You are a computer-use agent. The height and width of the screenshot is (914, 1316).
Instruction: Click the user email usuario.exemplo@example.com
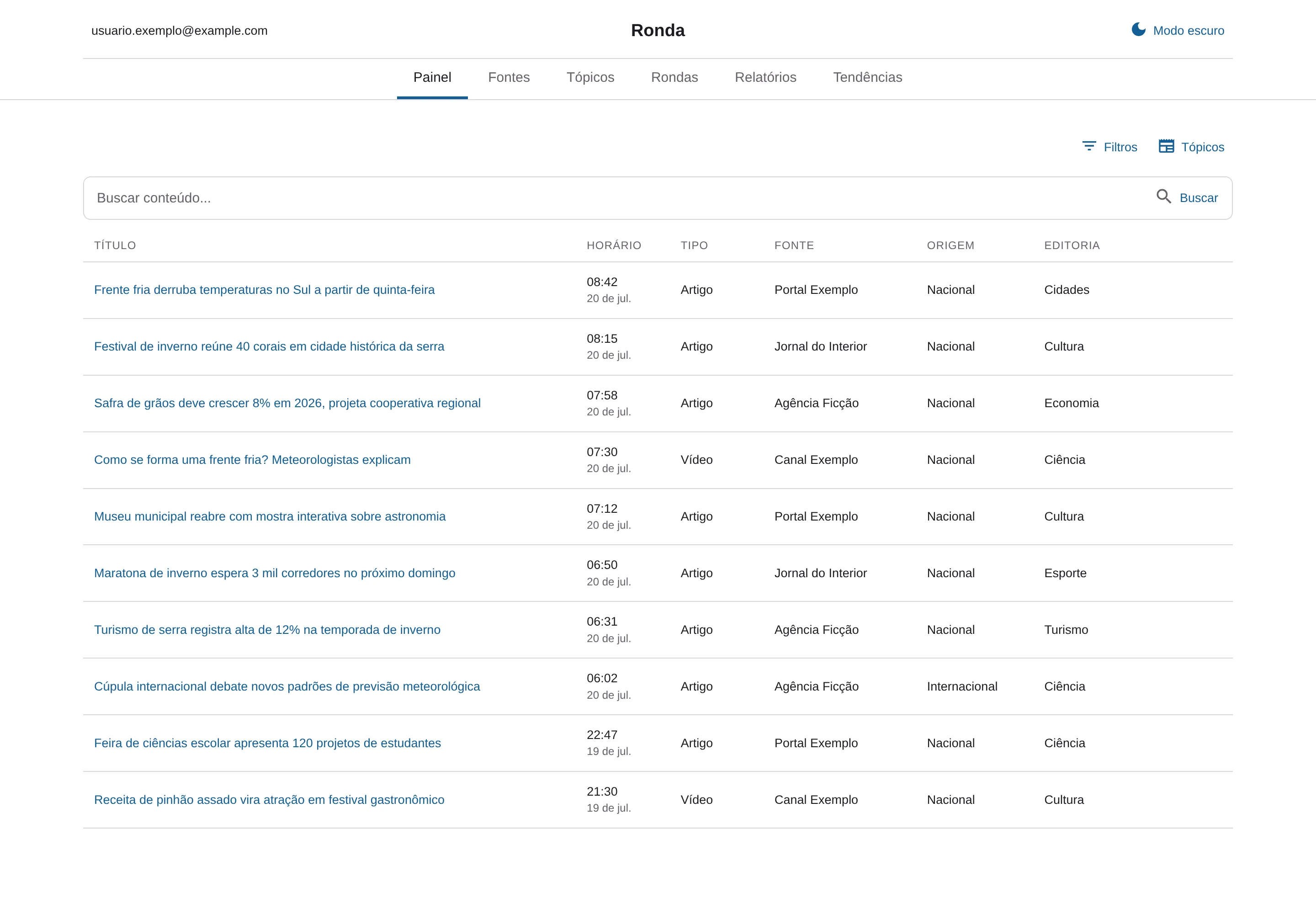(x=179, y=31)
